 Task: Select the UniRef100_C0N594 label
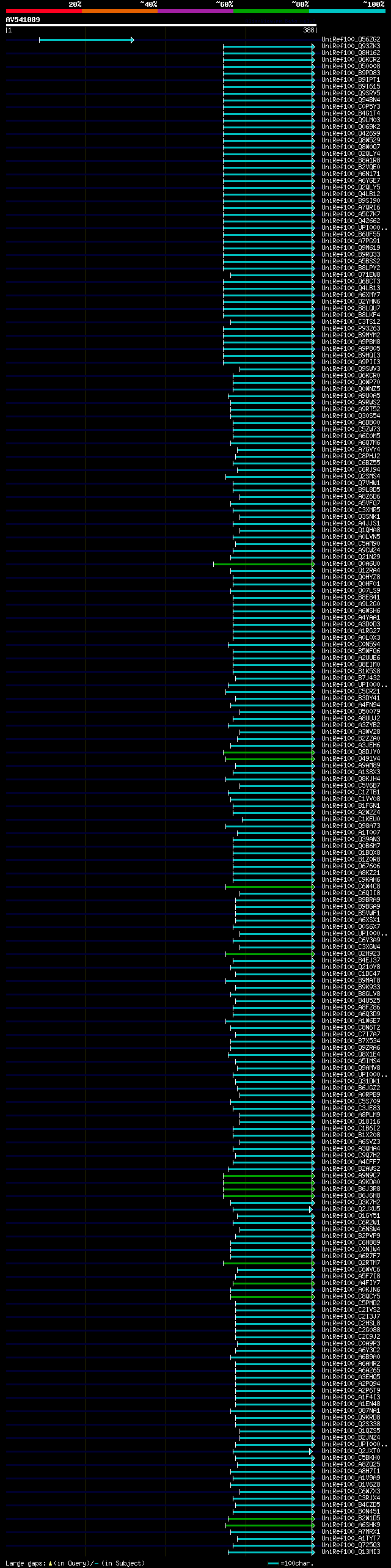click(x=351, y=645)
